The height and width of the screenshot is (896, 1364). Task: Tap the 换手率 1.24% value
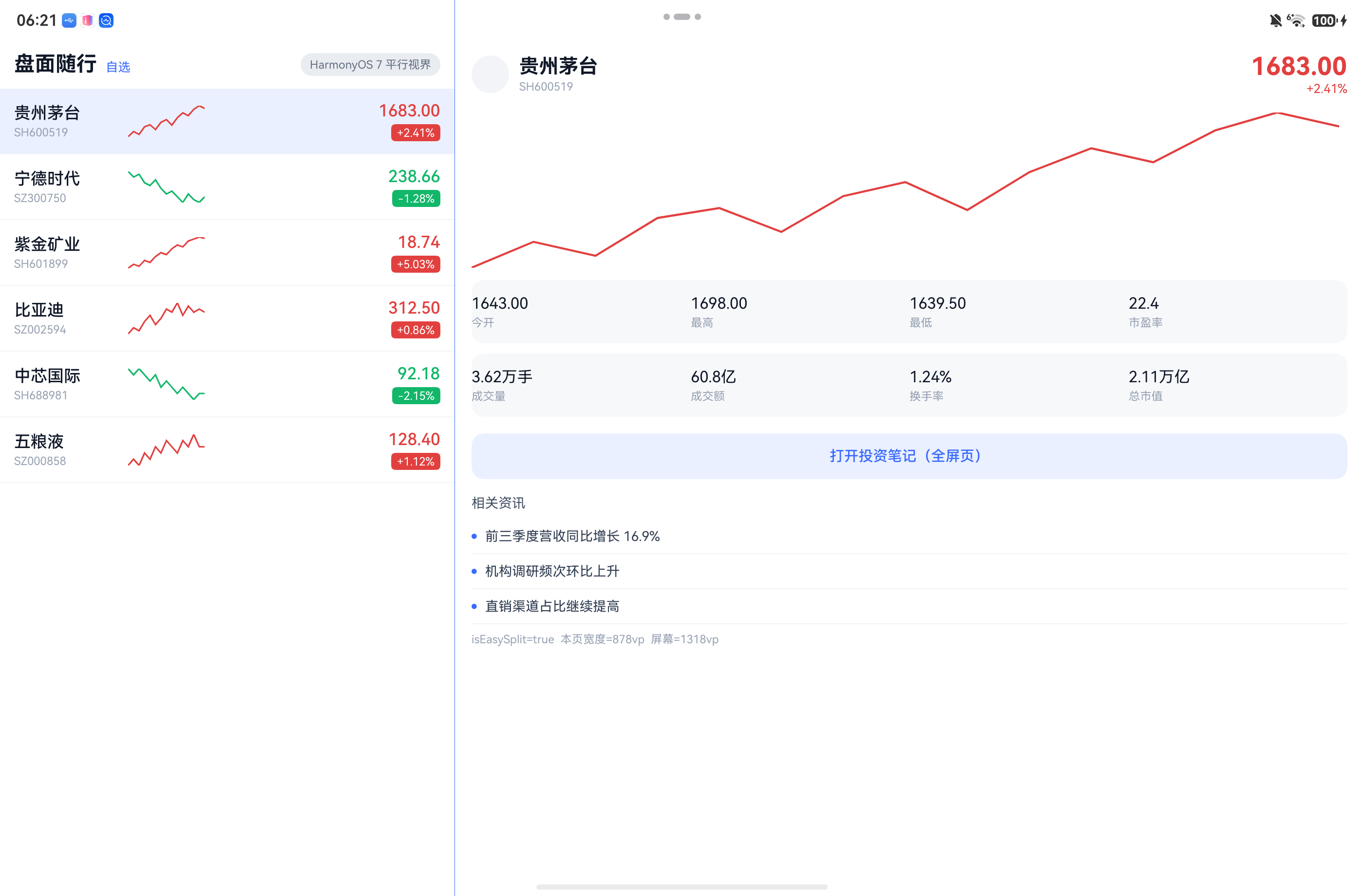point(930,376)
